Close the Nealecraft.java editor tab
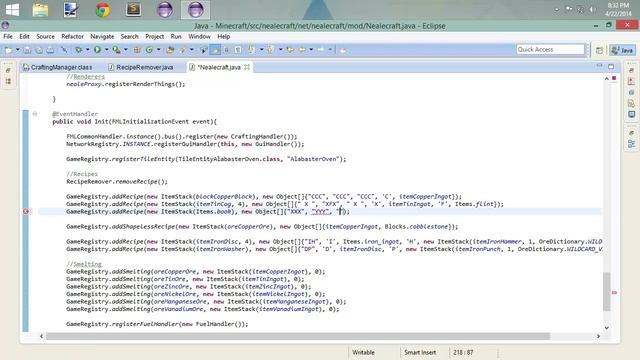The width and height of the screenshot is (640, 360). (247, 67)
